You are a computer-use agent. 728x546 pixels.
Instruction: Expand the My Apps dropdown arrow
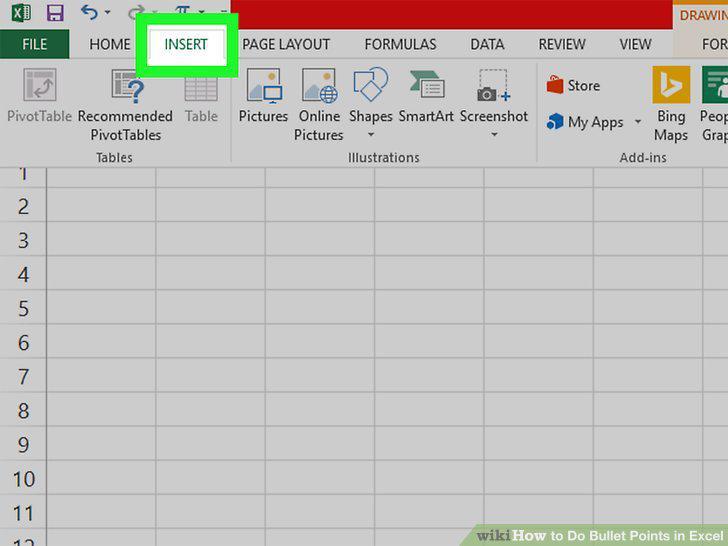pos(638,122)
